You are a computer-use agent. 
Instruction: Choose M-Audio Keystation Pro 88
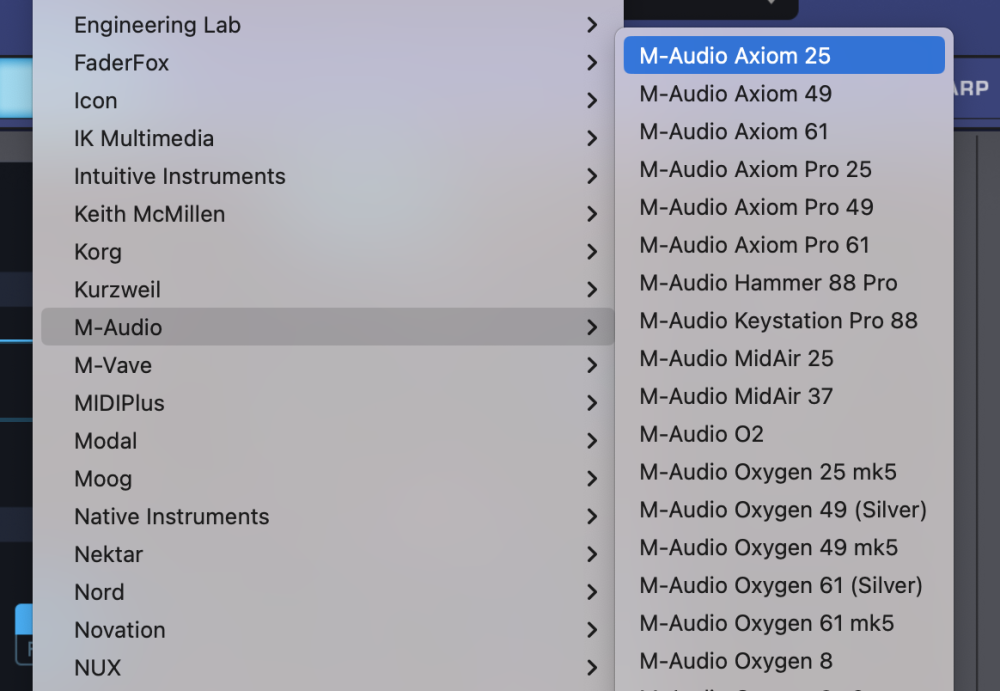coord(778,321)
